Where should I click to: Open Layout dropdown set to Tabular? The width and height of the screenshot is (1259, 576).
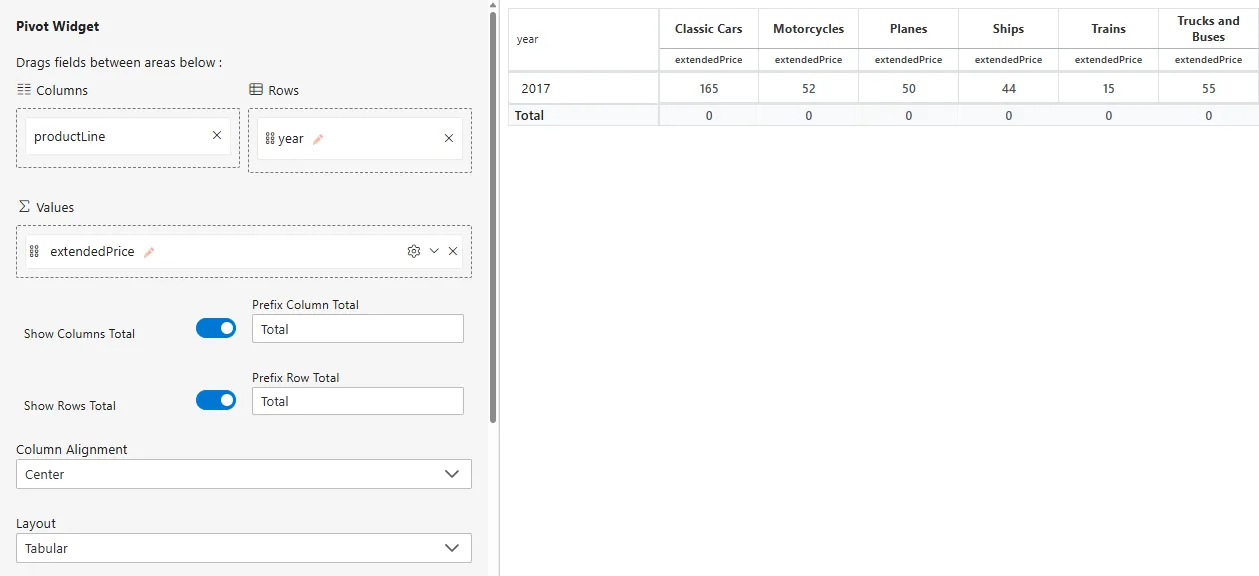[243, 548]
